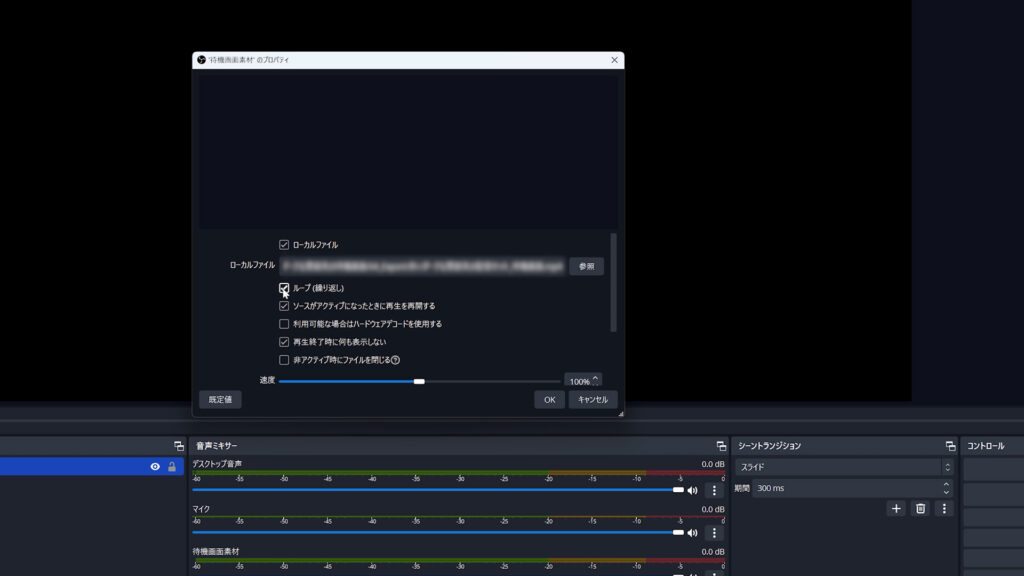1024x576 pixels.
Task: Enable 利用可能な場合はハードウェアデコードを使用する checkbox
Action: coord(284,324)
